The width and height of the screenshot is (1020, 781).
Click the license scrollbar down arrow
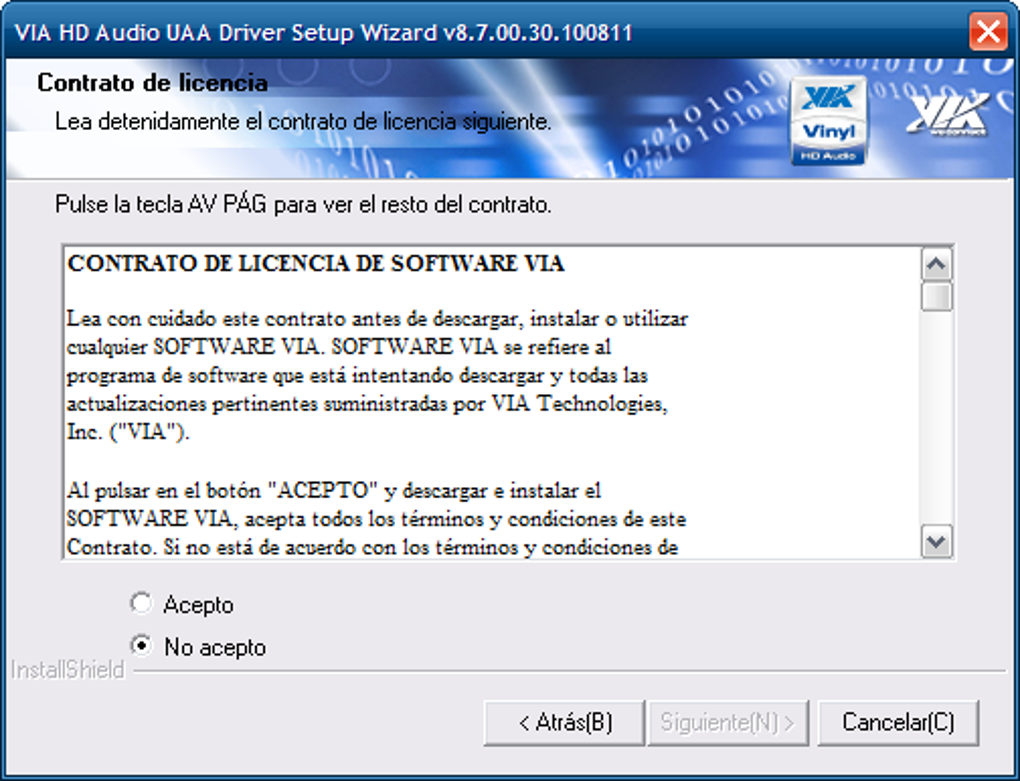[936, 541]
